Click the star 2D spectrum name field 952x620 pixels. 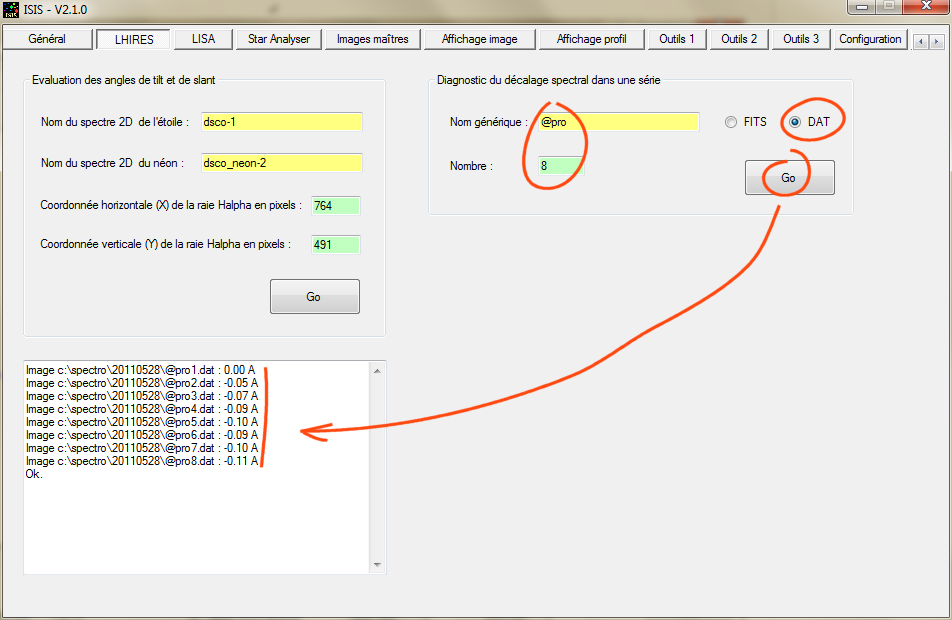(x=281, y=122)
